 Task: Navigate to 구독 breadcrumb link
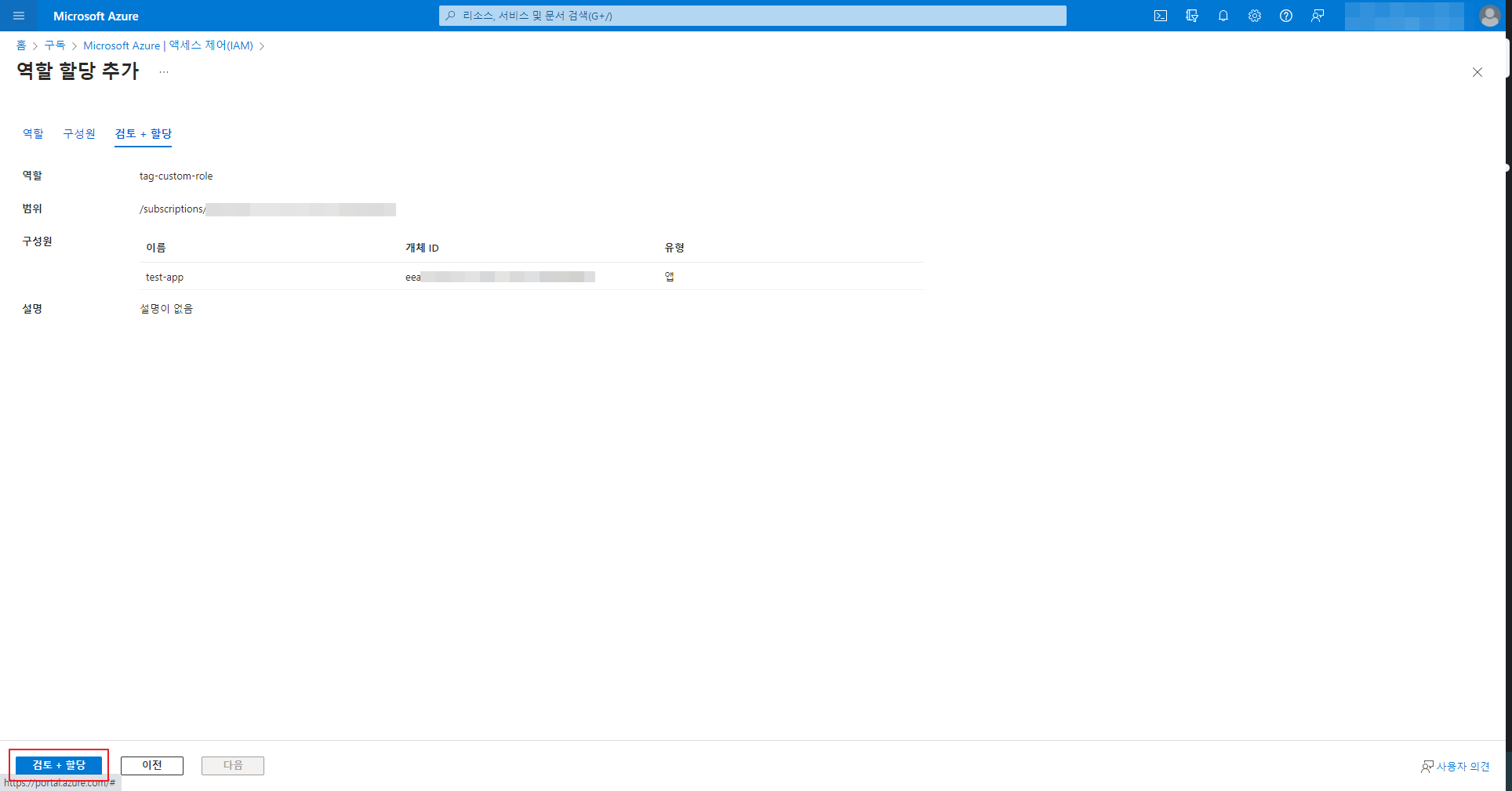pos(55,45)
